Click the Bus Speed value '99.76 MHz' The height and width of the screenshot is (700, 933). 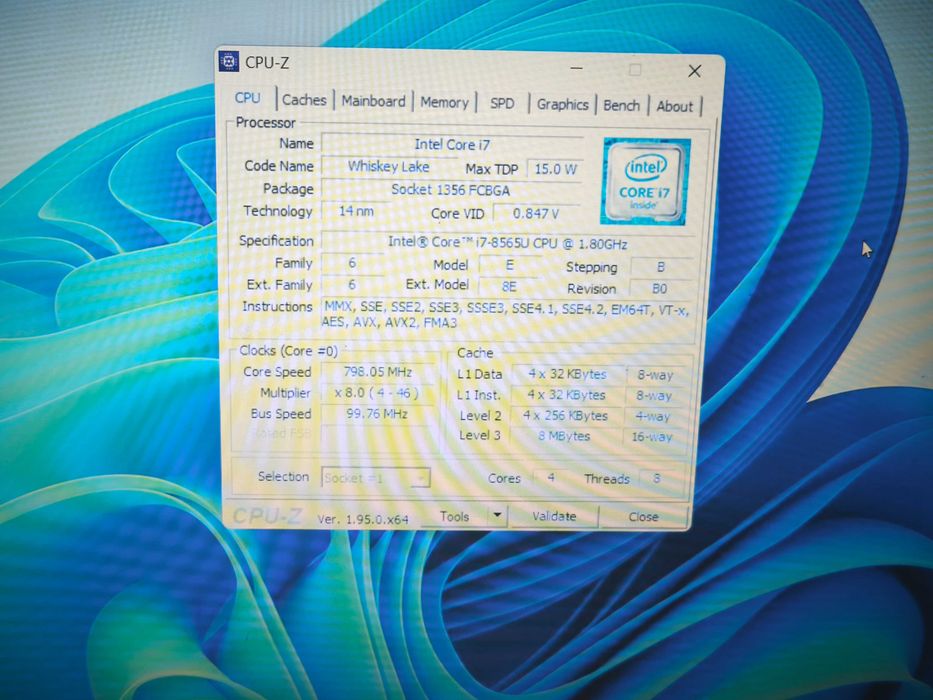(x=377, y=414)
